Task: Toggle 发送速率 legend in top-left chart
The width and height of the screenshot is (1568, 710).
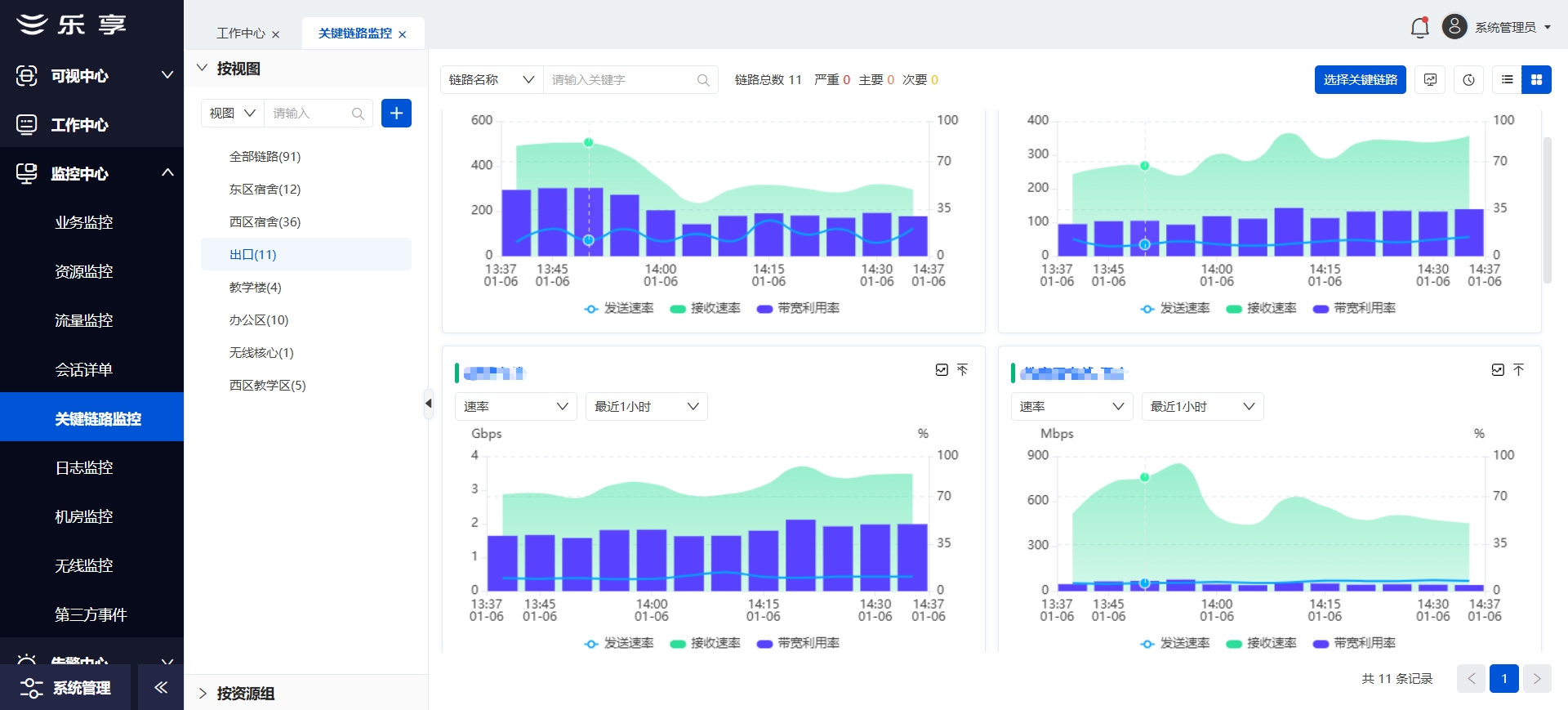Action: coord(619,308)
